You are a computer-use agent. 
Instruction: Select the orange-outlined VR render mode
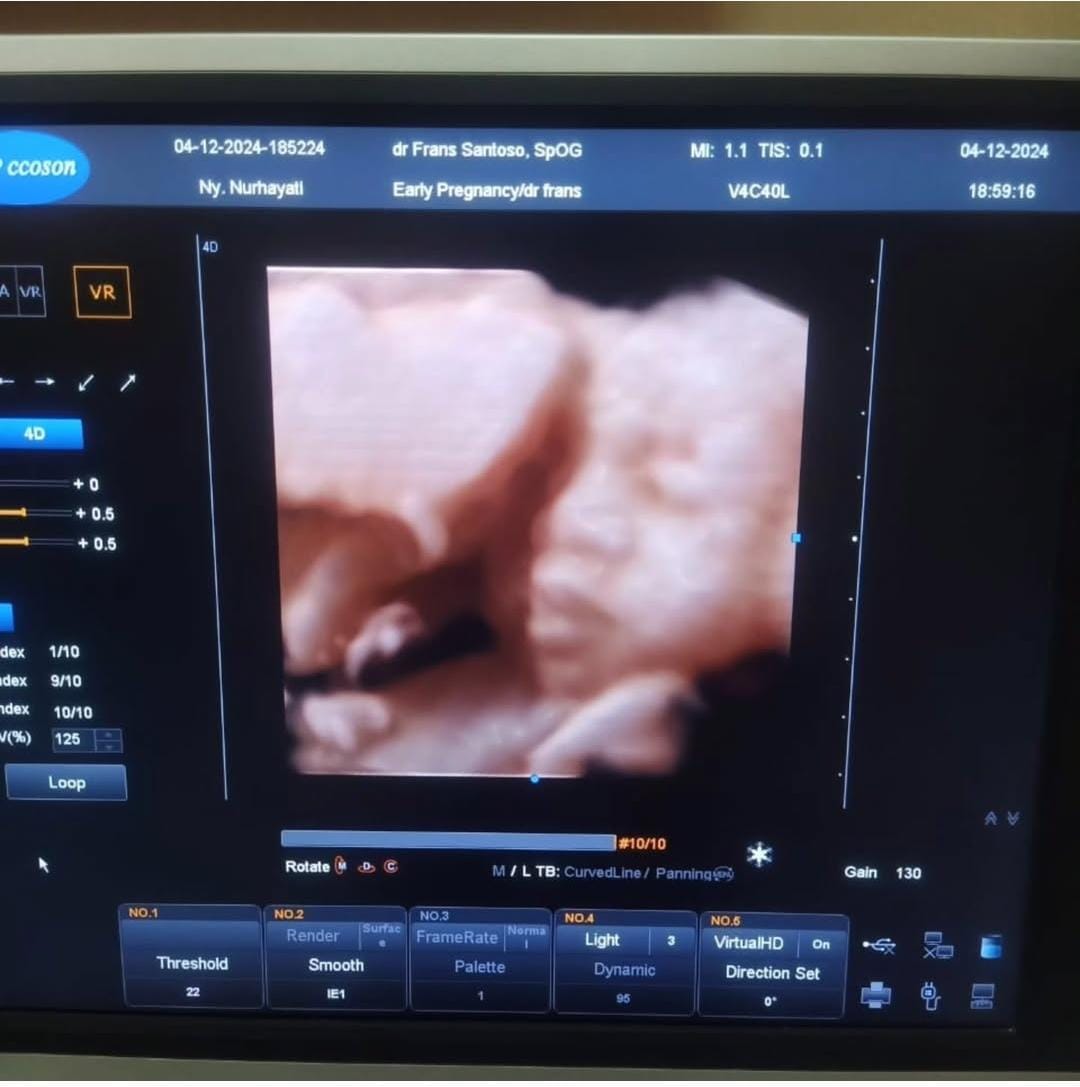click(x=102, y=292)
